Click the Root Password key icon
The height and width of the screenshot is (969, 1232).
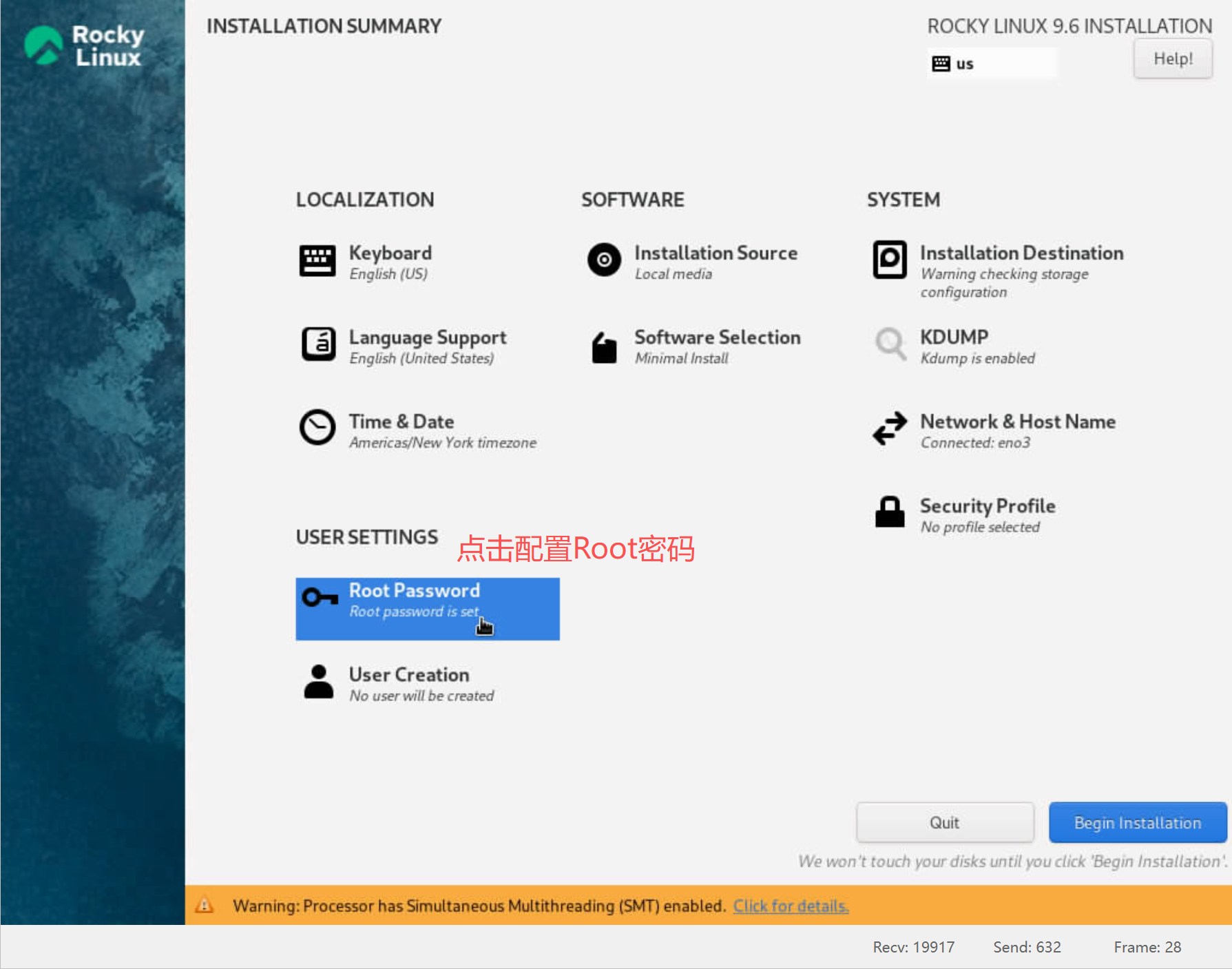pyautogui.click(x=320, y=597)
